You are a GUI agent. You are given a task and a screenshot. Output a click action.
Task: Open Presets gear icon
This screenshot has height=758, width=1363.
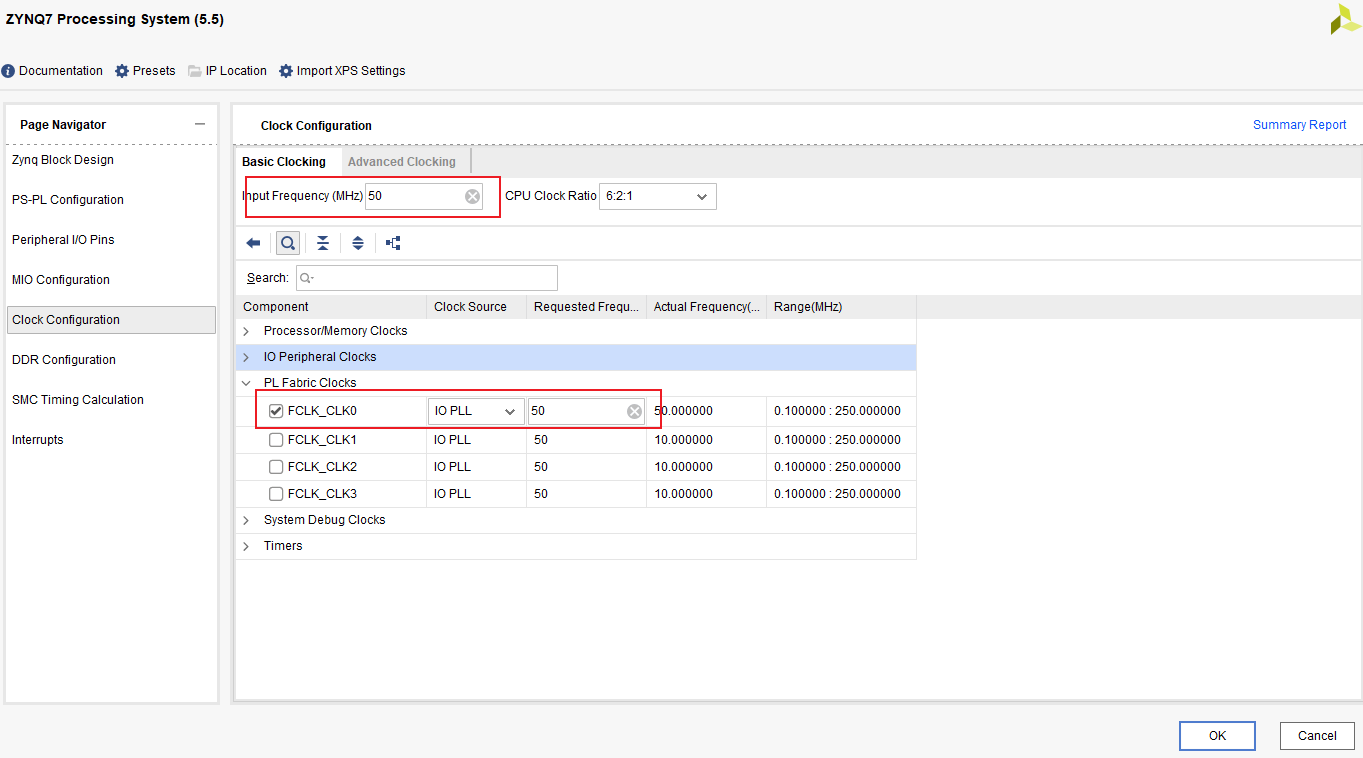pos(122,71)
